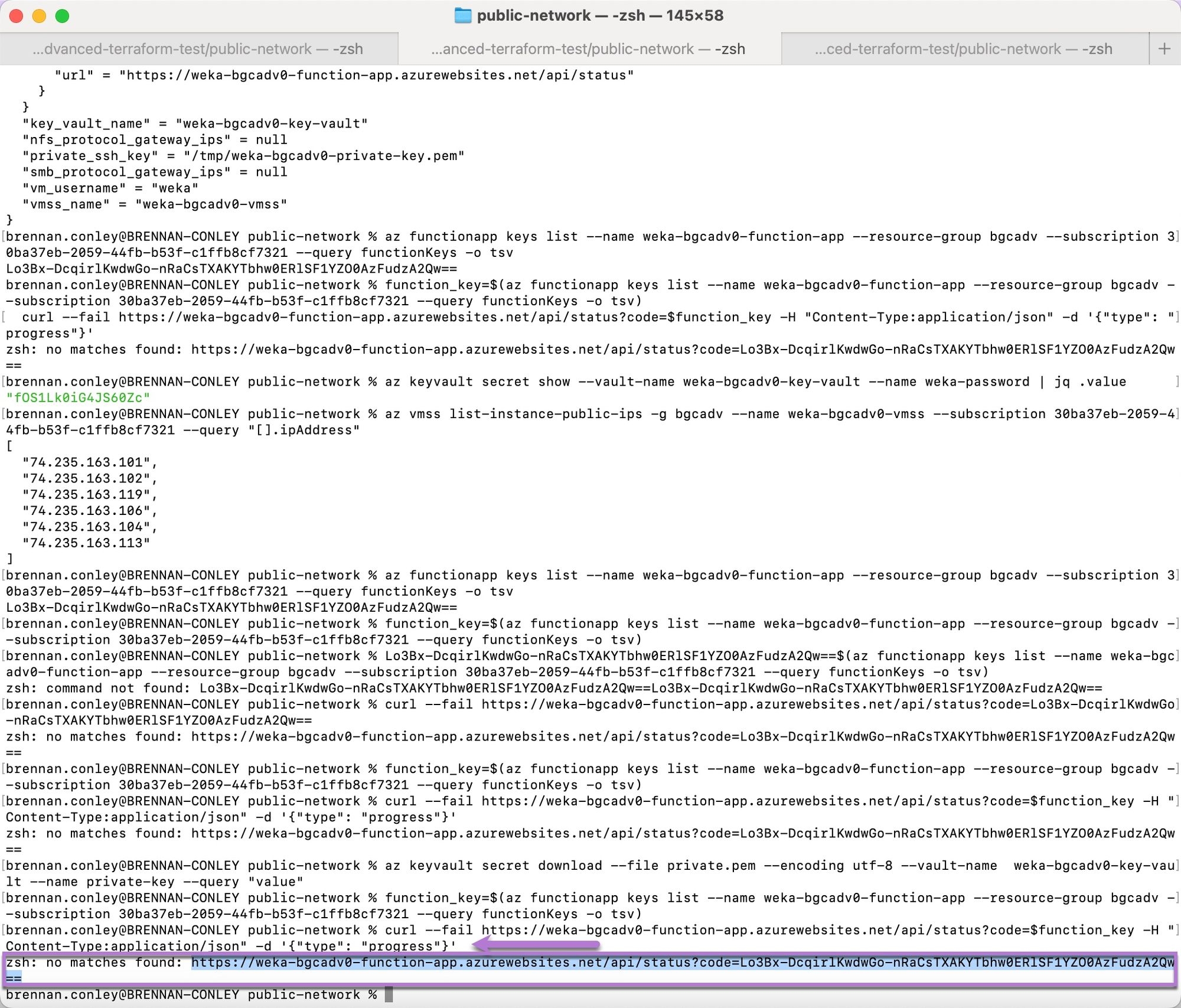Close the terminal window with red button

[x=17, y=16]
